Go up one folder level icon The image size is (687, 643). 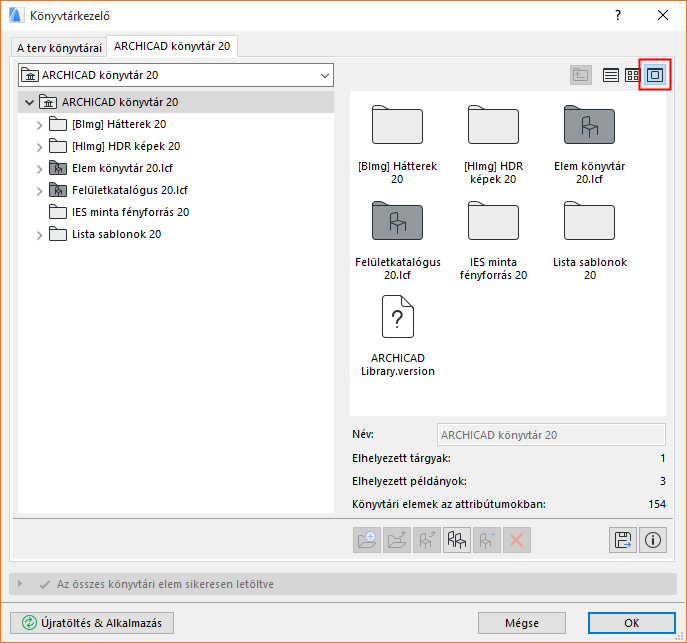tap(581, 75)
